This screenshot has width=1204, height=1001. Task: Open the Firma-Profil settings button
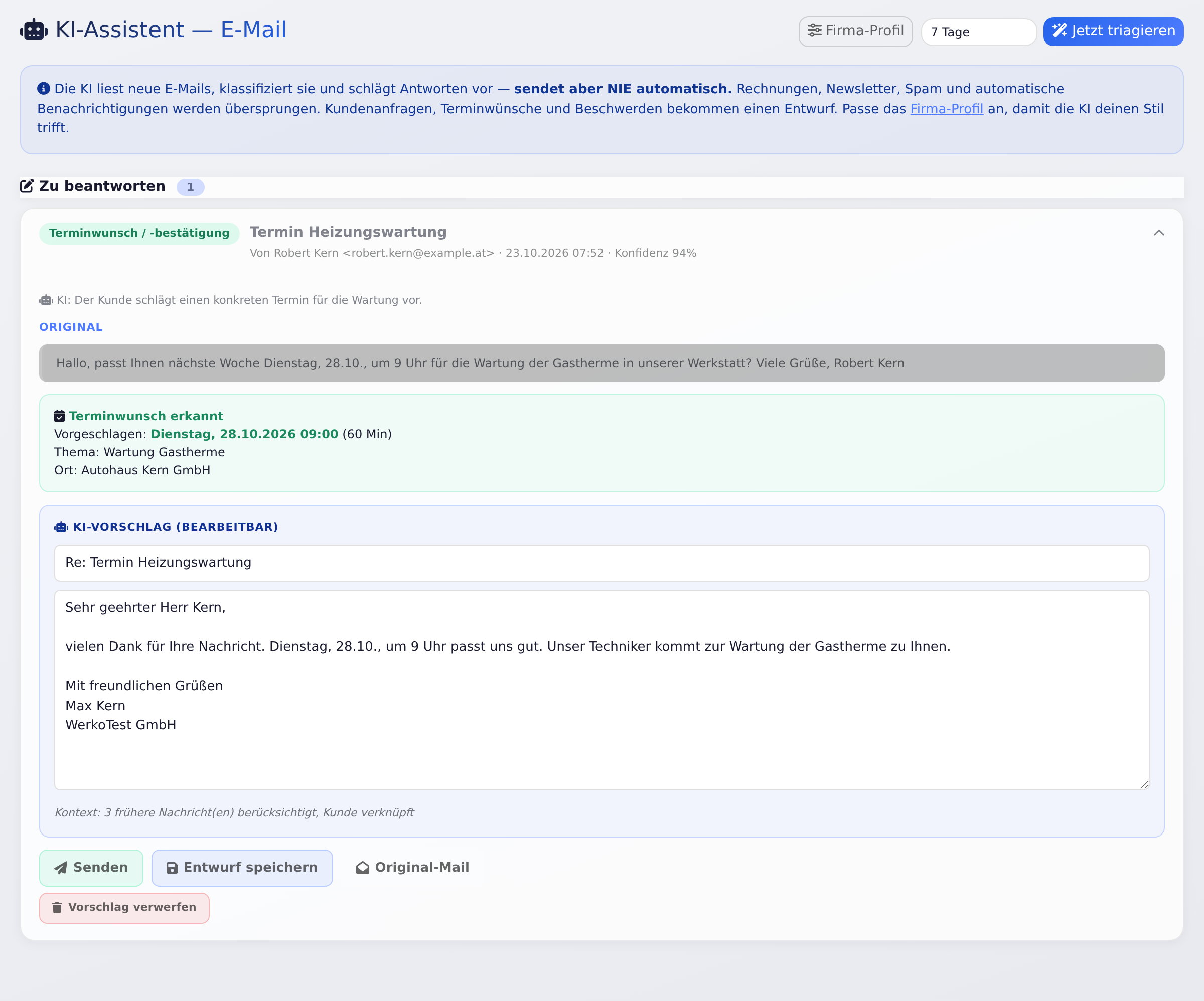855,31
